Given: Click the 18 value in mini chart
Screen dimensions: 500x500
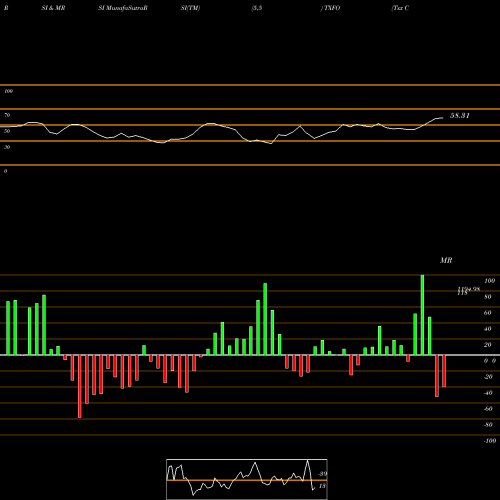Looking at the screenshot, I should pyautogui.click(x=322, y=486).
